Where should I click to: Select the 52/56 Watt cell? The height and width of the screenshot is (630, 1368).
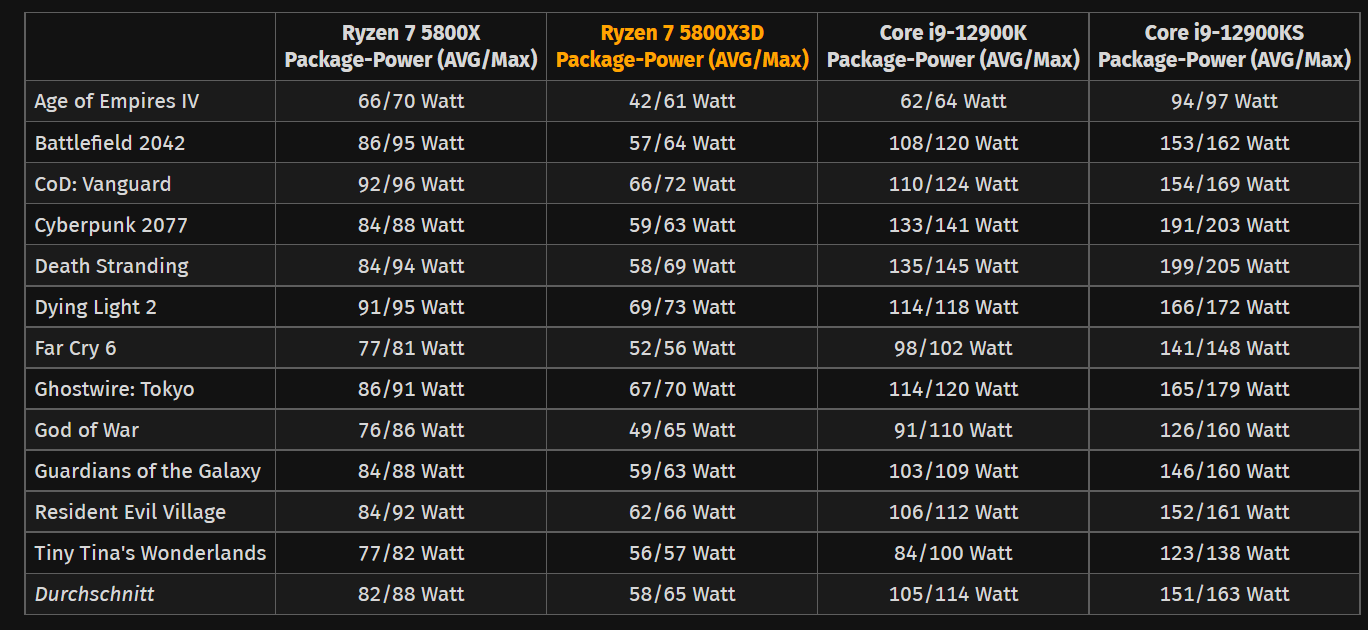click(682, 348)
